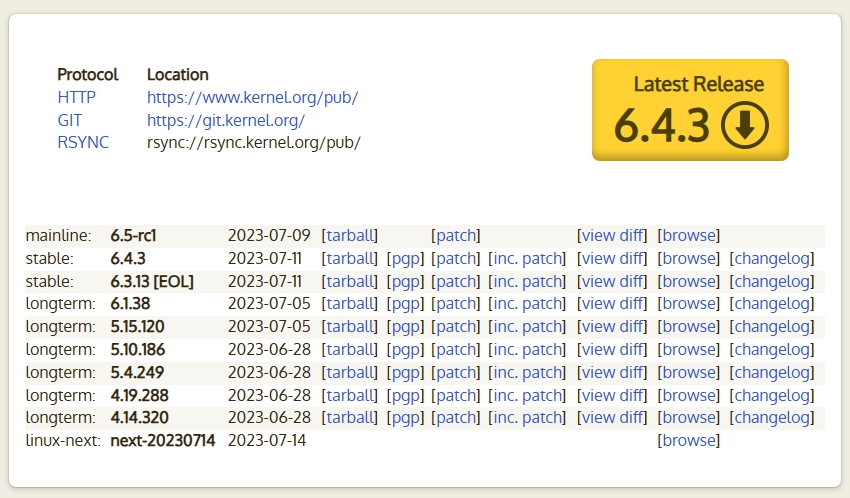Browse the longterm 4.19.288 tree
Screen dimensions: 850x498
coord(688,396)
